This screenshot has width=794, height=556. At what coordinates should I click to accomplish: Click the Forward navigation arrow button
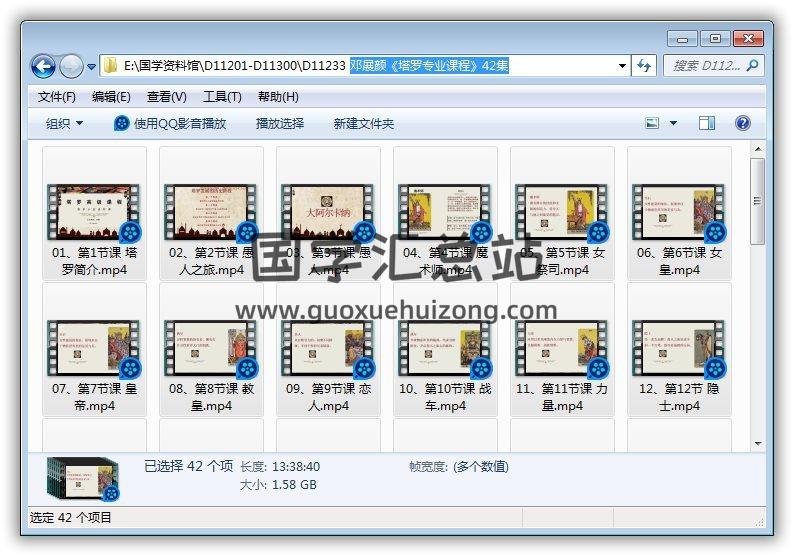71,66
